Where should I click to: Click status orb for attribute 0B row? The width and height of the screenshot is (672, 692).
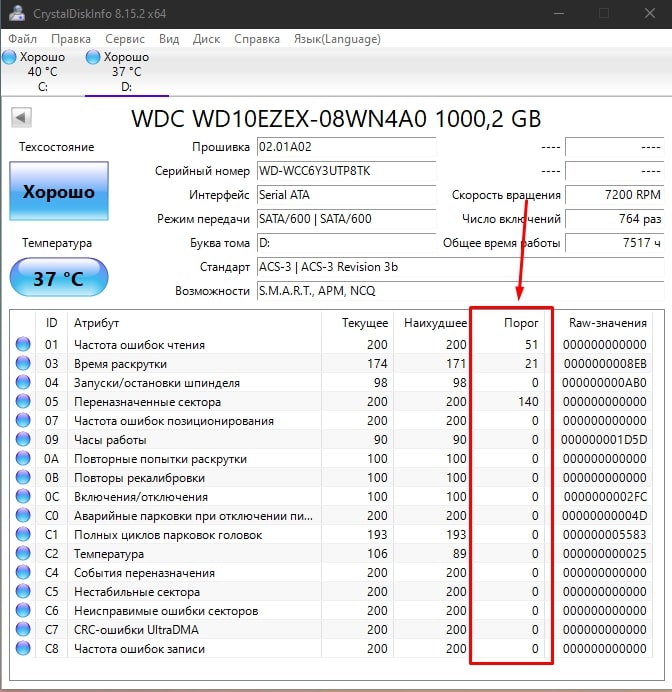tap(23, 477)
